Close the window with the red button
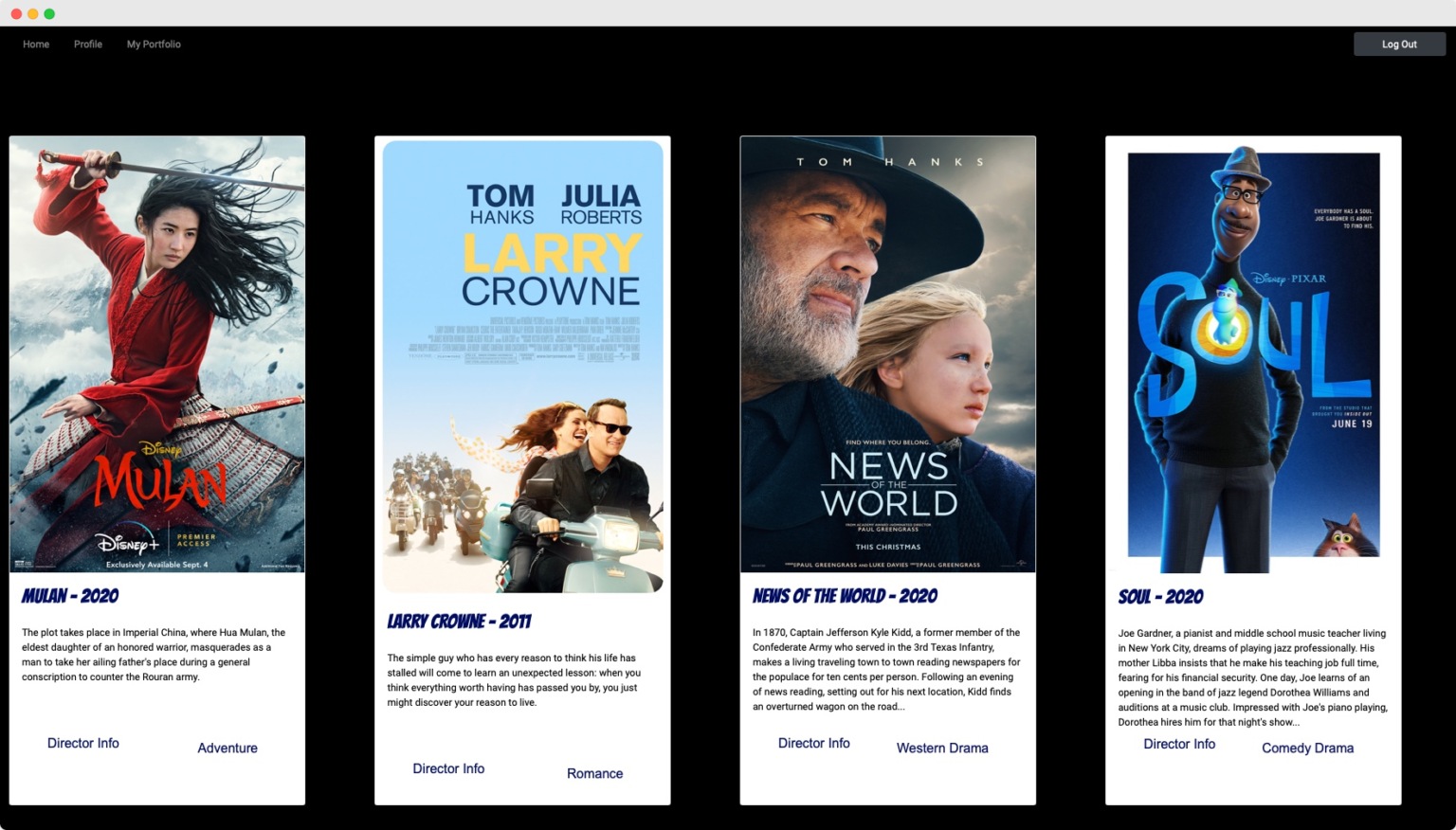1456x830 pixels. (x=16, y=13)
